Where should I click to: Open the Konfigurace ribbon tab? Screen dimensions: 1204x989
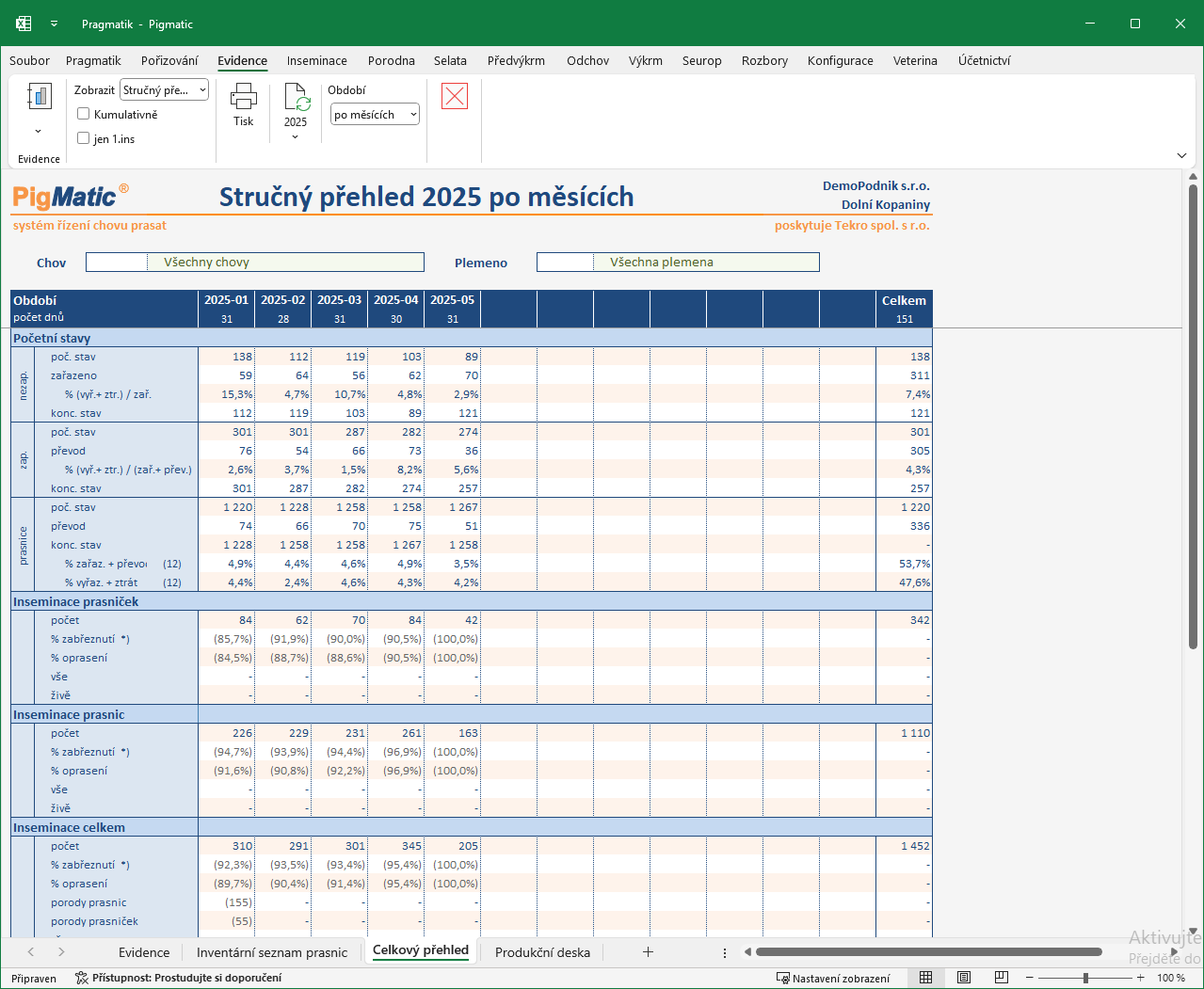pos(841,60)
